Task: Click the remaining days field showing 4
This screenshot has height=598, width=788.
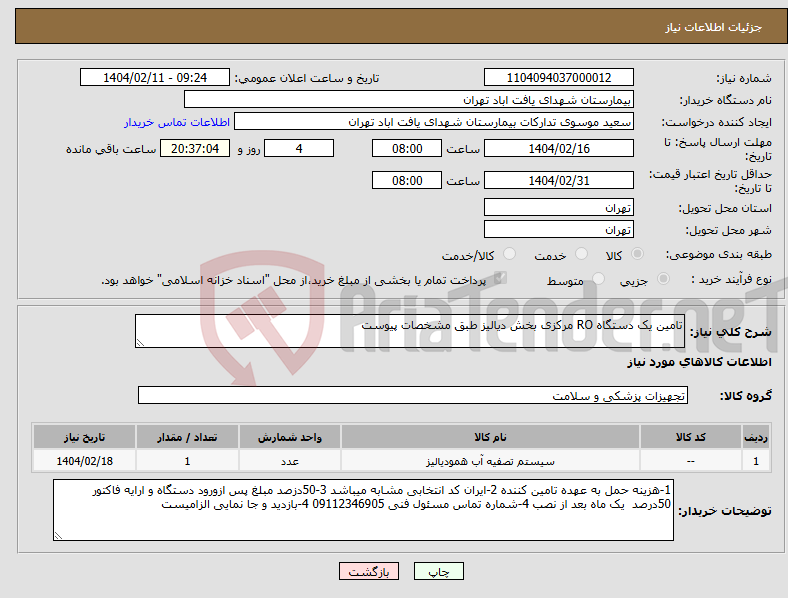Action: point(299,148)
